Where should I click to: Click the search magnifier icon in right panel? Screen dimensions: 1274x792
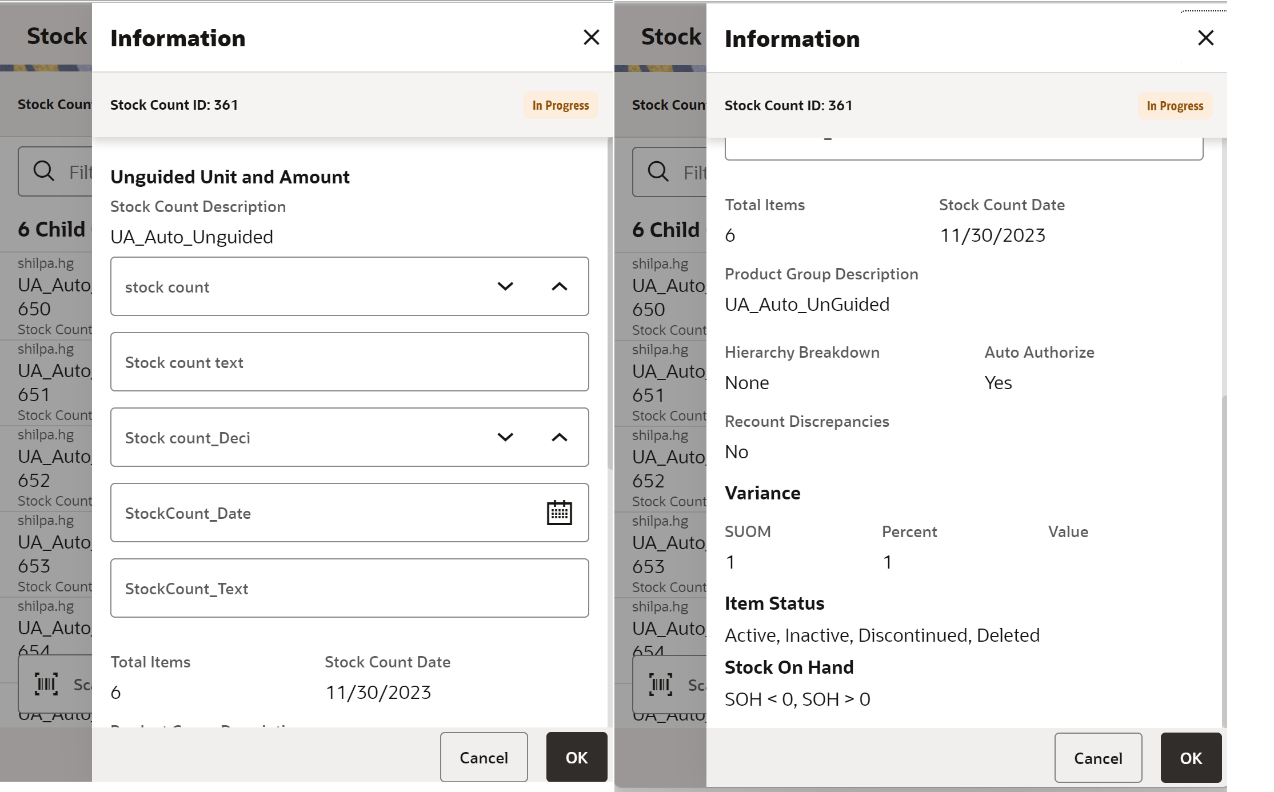tap(658, 172)
